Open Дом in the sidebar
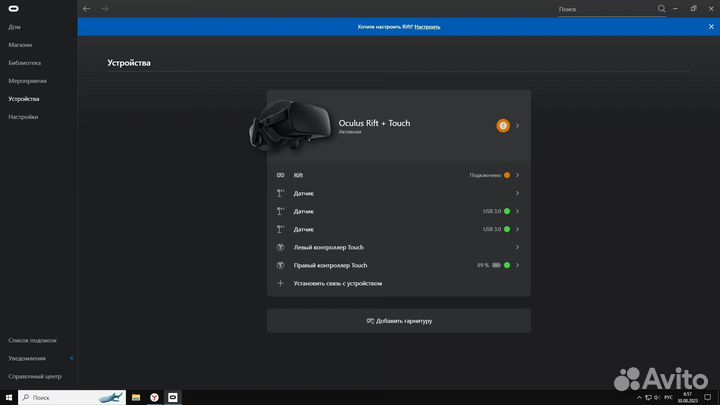720x405 pixels. (14, 27)
